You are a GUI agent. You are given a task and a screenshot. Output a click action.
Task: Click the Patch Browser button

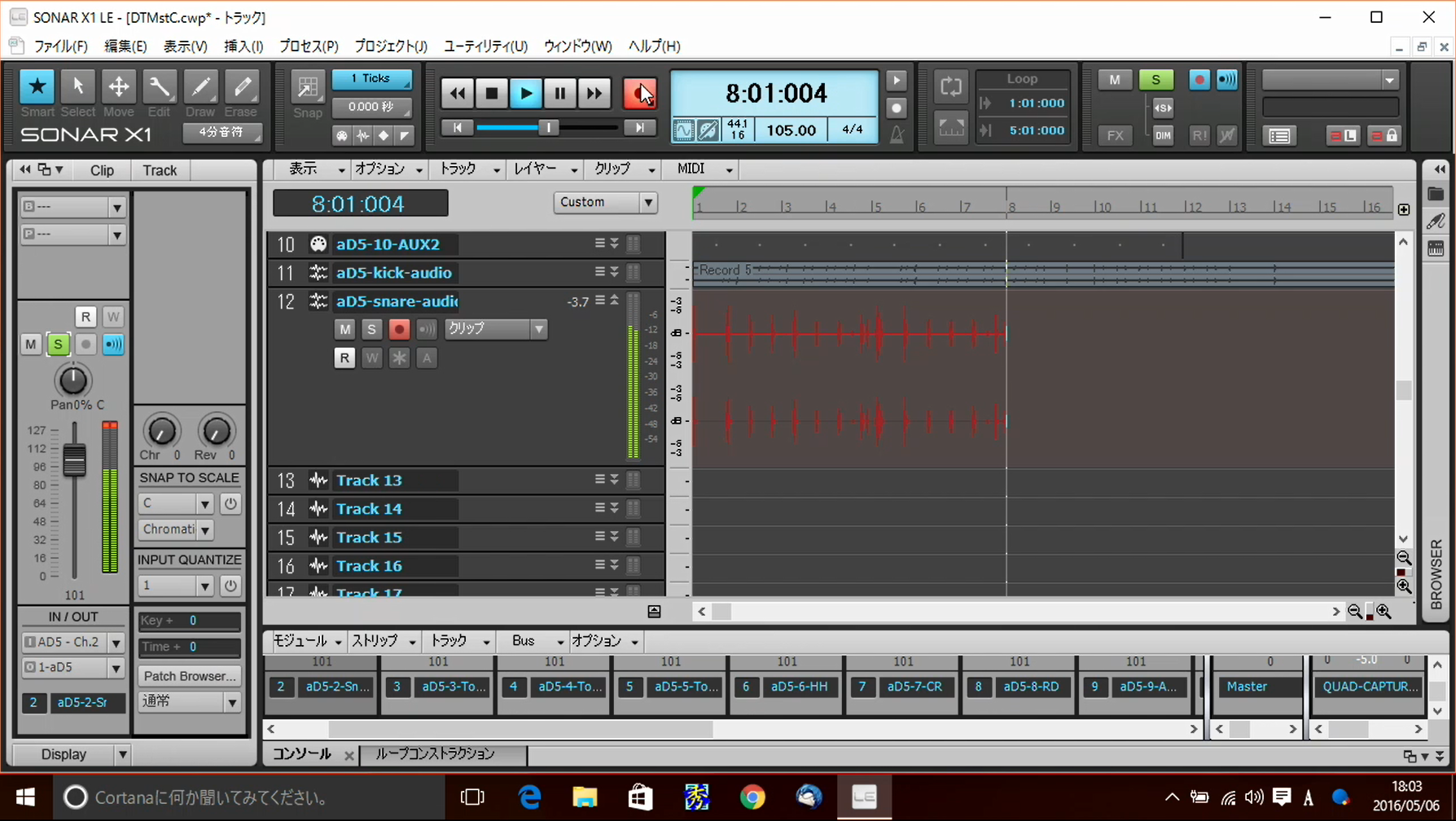(190, 676)
